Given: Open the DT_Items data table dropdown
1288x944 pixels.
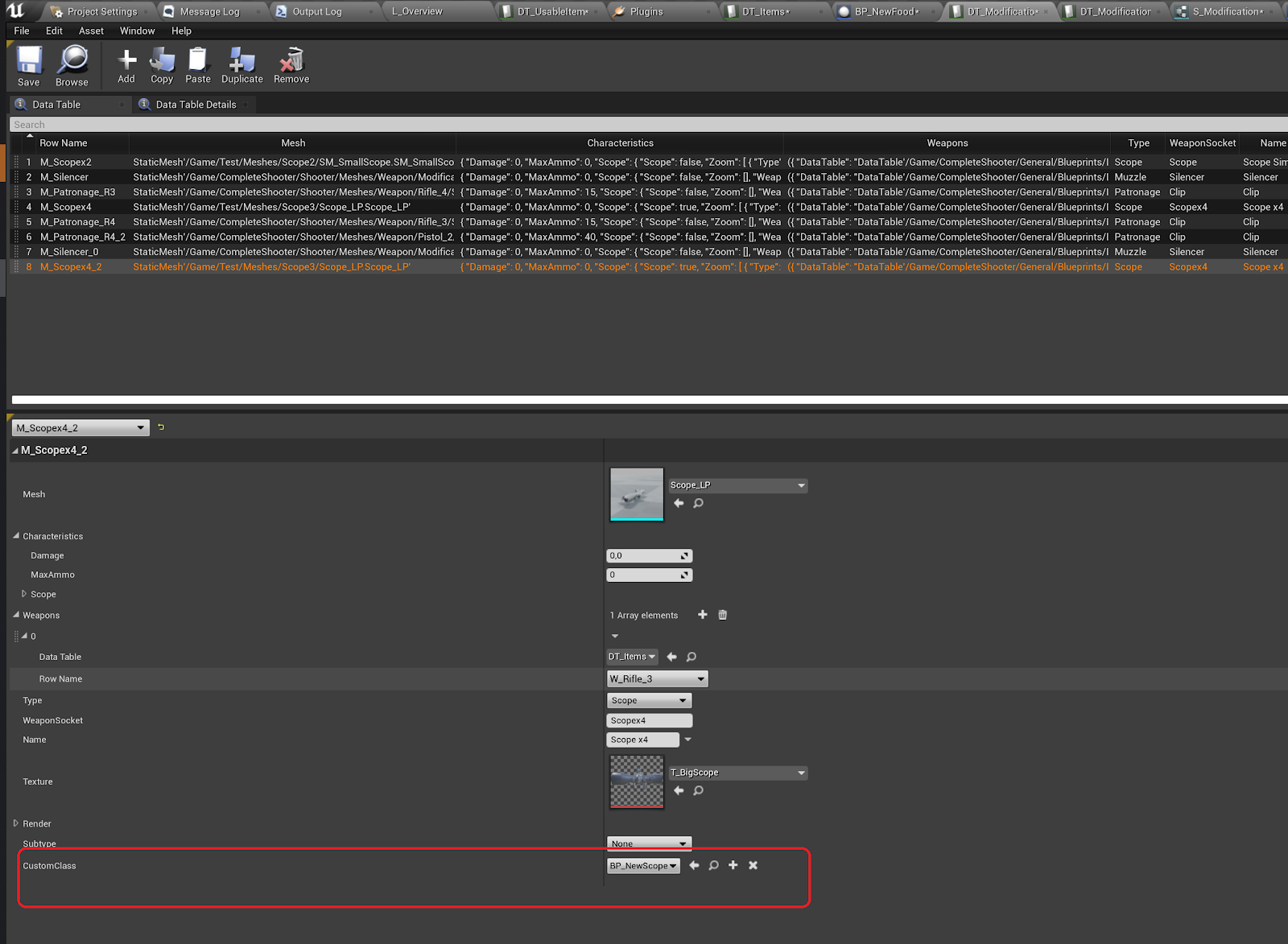Looking at the screenshot, I should [x=632, y=657].
